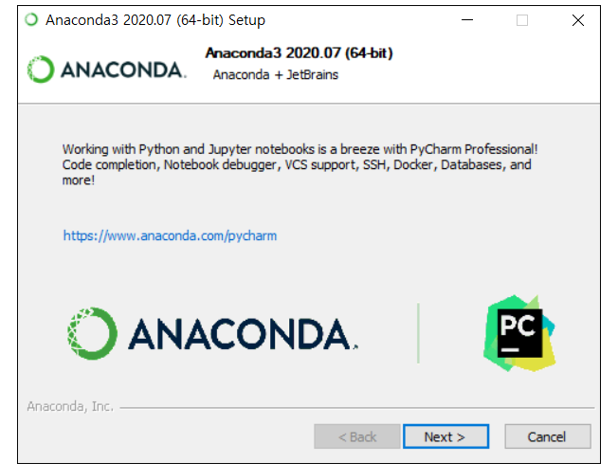This screenshot has width=607, height=468.
Task: Click the Anaconda, Inc. branding label
Action: pyautogui.click(x=70, y=406)
